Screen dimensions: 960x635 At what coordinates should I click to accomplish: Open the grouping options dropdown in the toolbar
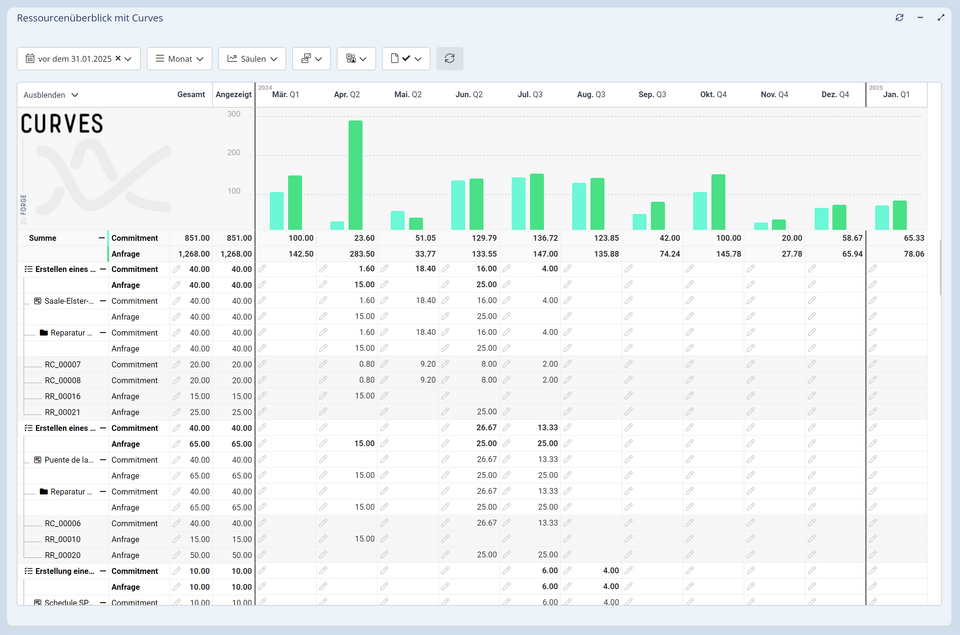pos(311,59)
